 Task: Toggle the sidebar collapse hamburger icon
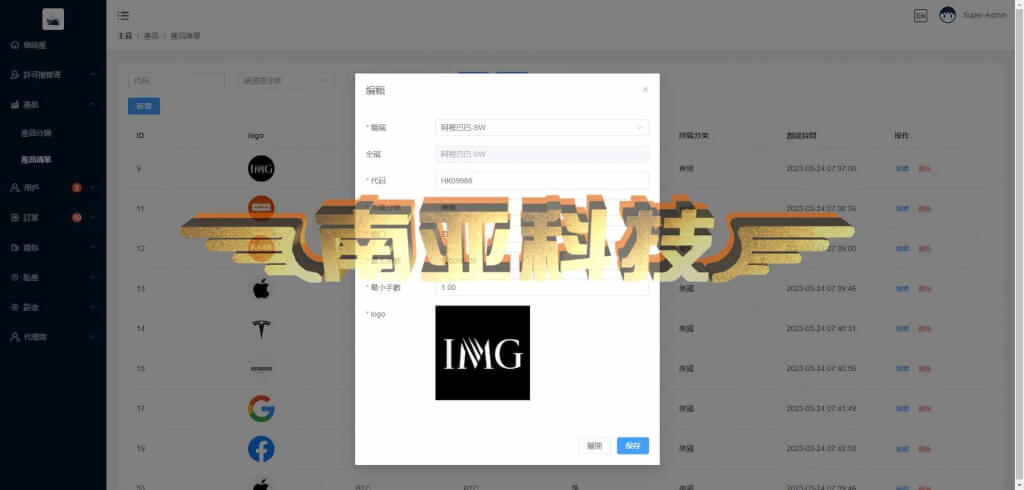(x=123, y=16)
